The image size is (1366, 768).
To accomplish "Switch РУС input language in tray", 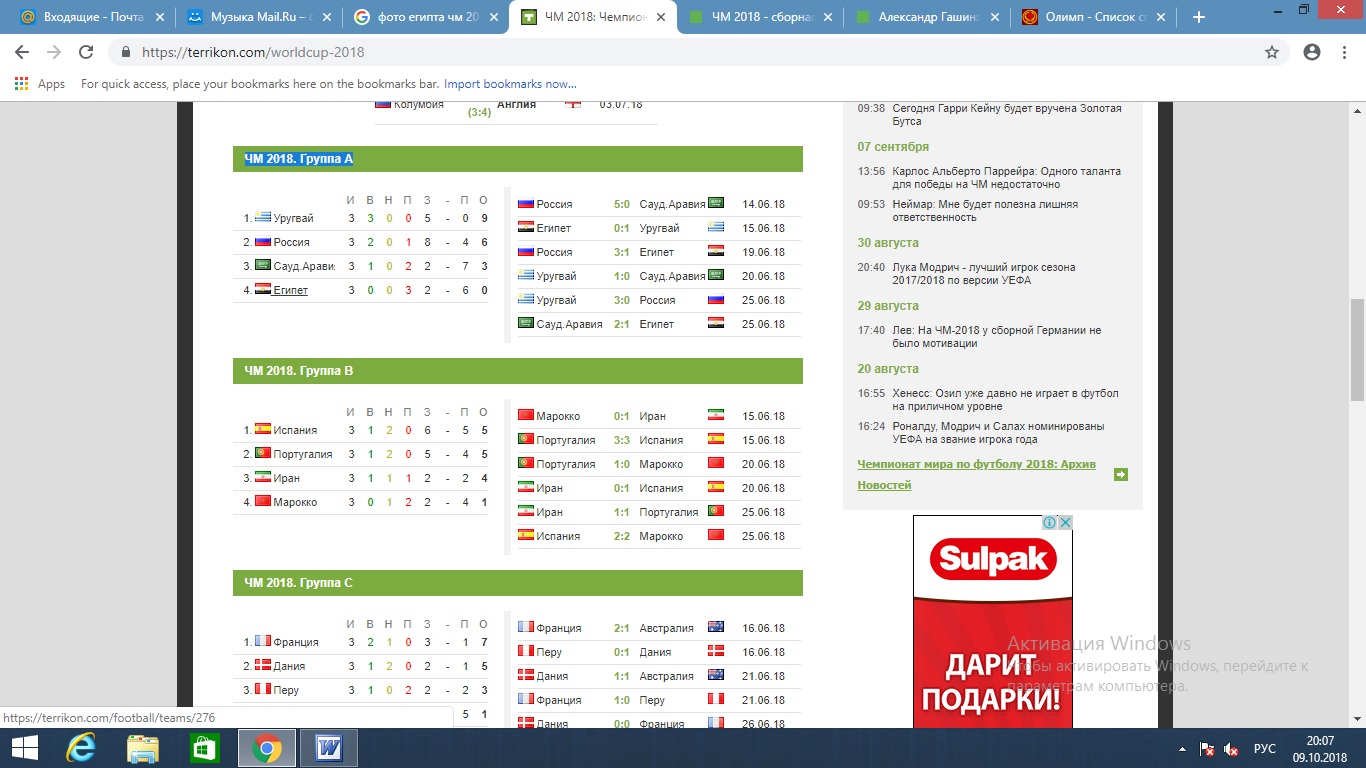I will (1265, 749).
